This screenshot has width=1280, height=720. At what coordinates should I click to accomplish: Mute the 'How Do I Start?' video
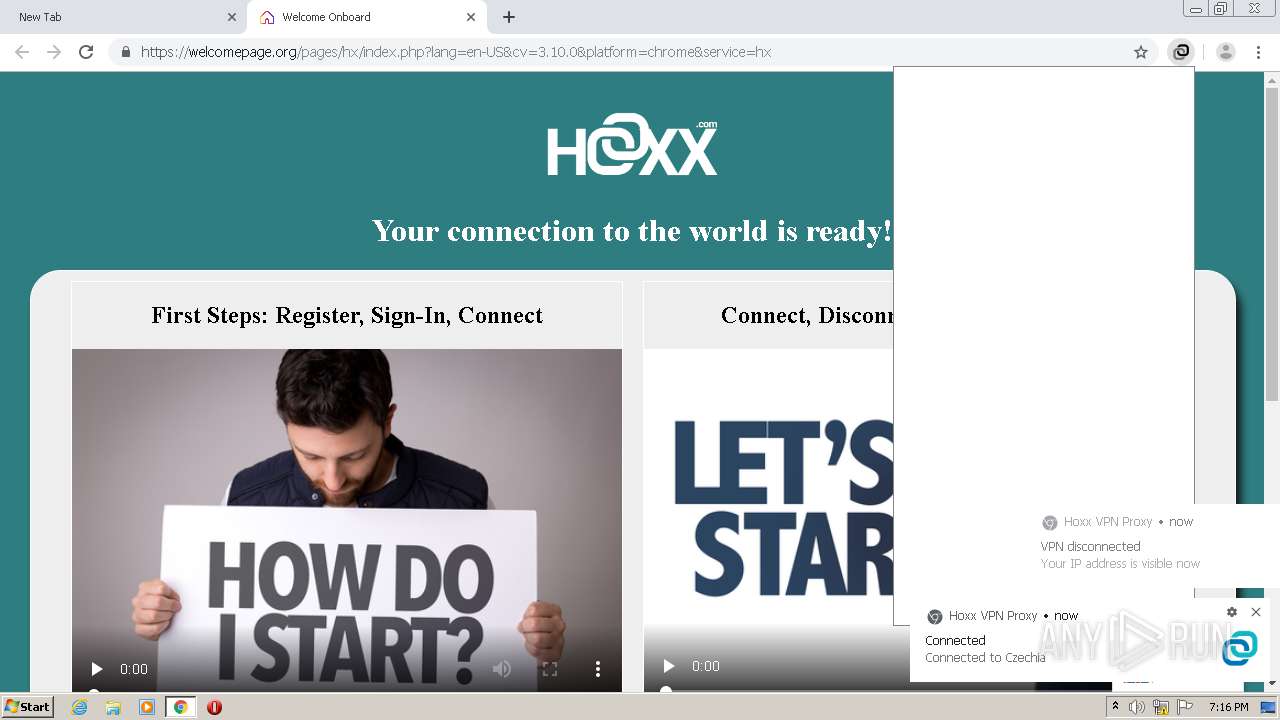click(502, 669)
